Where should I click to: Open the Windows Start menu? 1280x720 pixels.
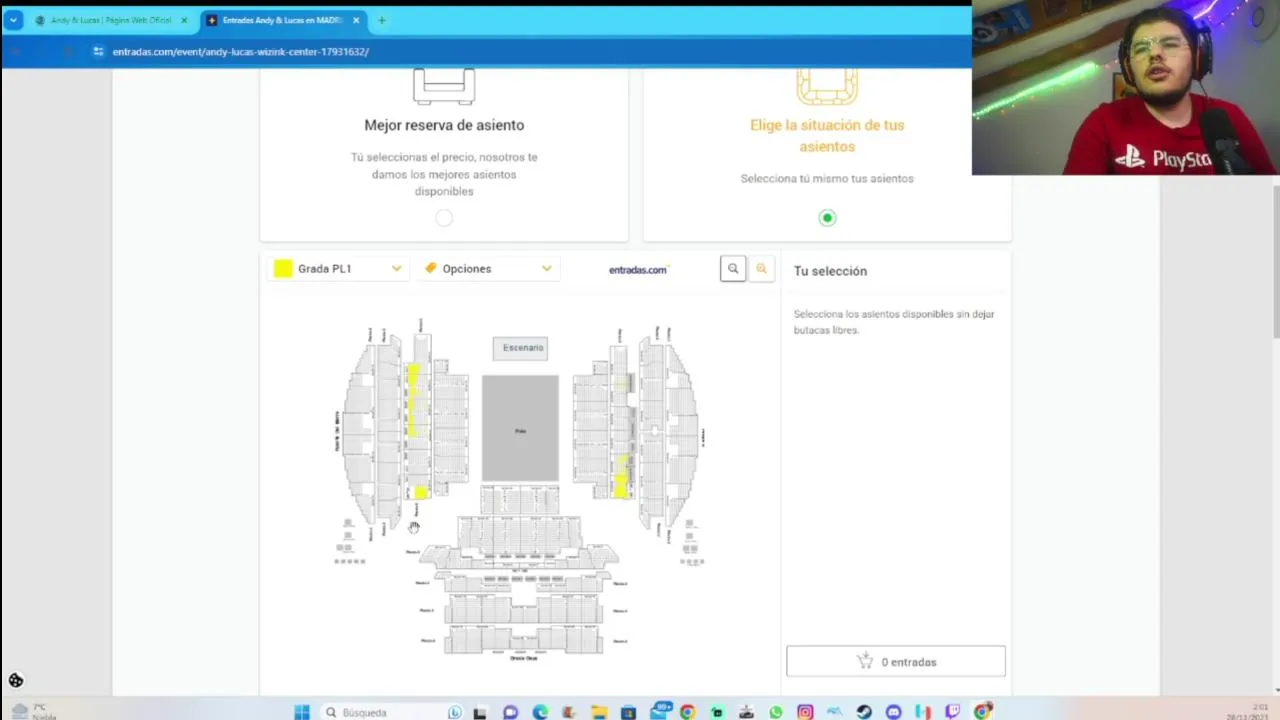[301, 712]
